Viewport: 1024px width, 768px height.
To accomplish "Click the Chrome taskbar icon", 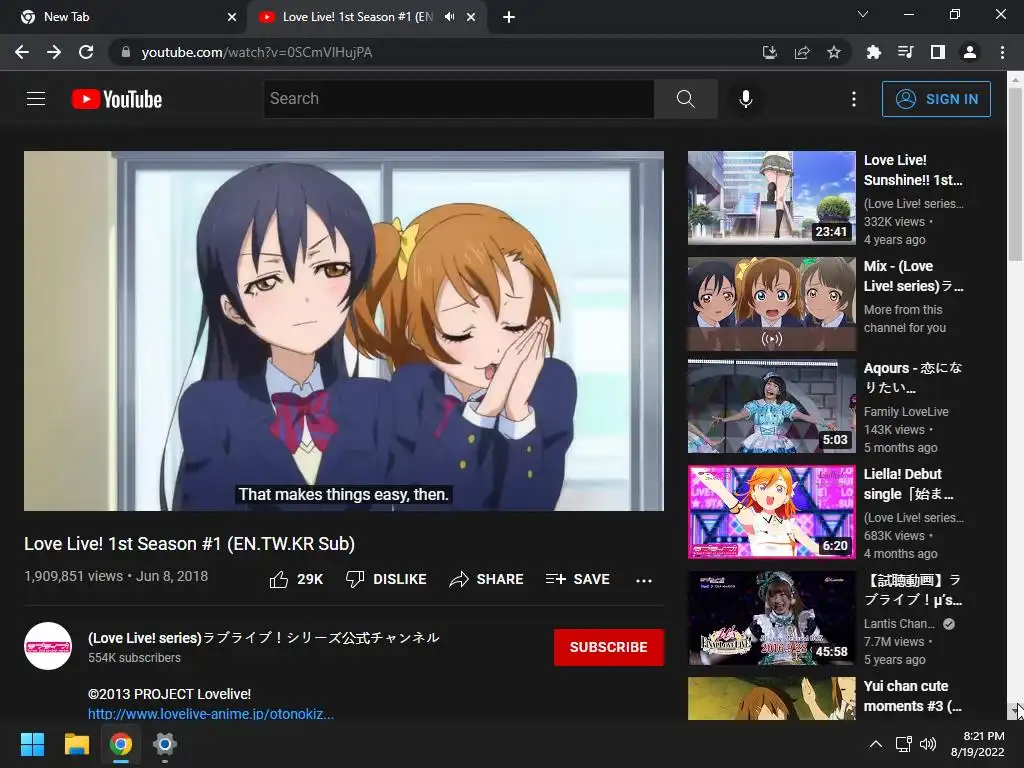I will (120, 744).
